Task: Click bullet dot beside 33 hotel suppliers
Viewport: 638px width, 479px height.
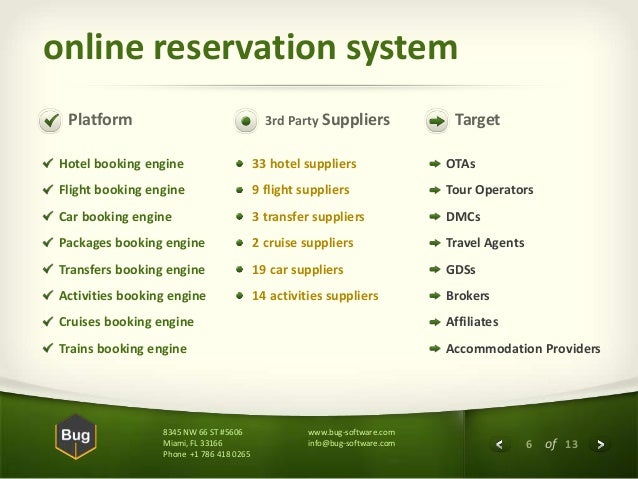Action: click(240, 164)
